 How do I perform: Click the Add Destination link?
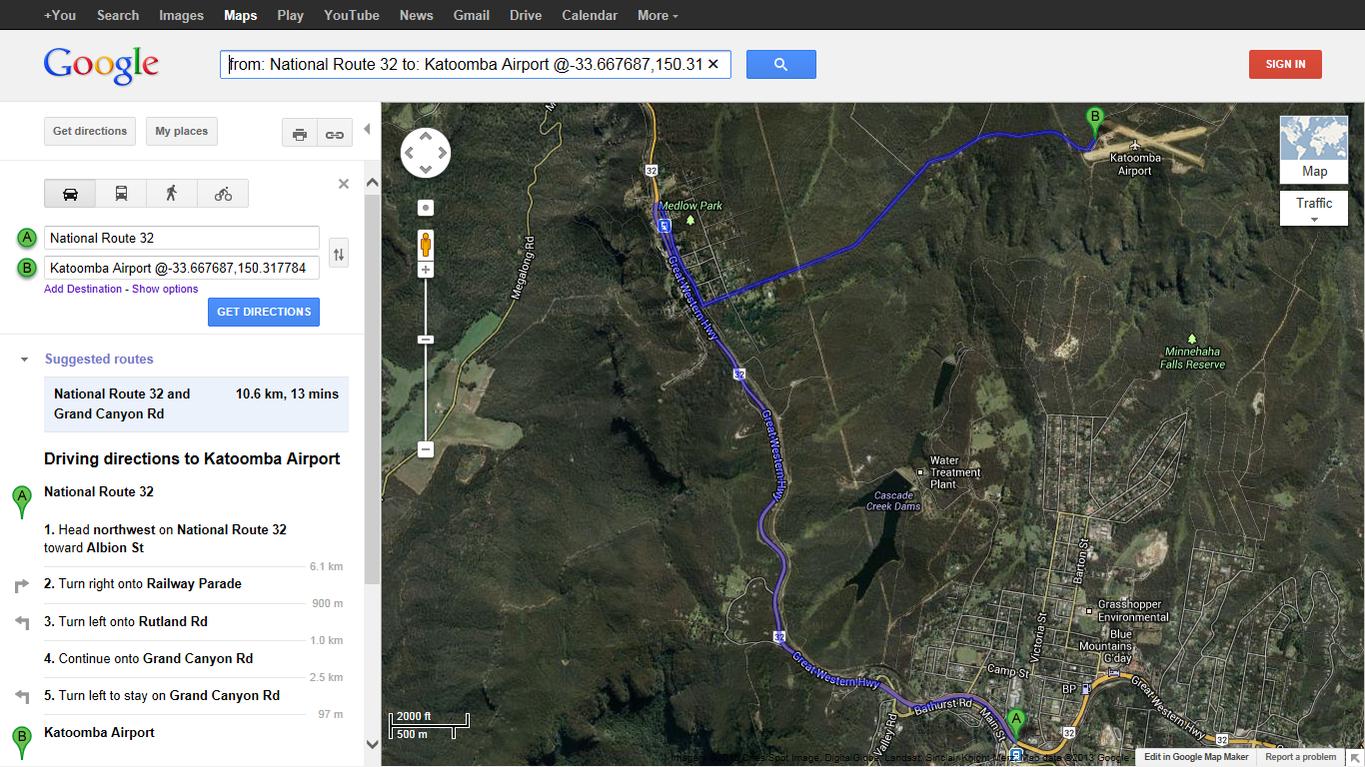[x=83, y=289]
